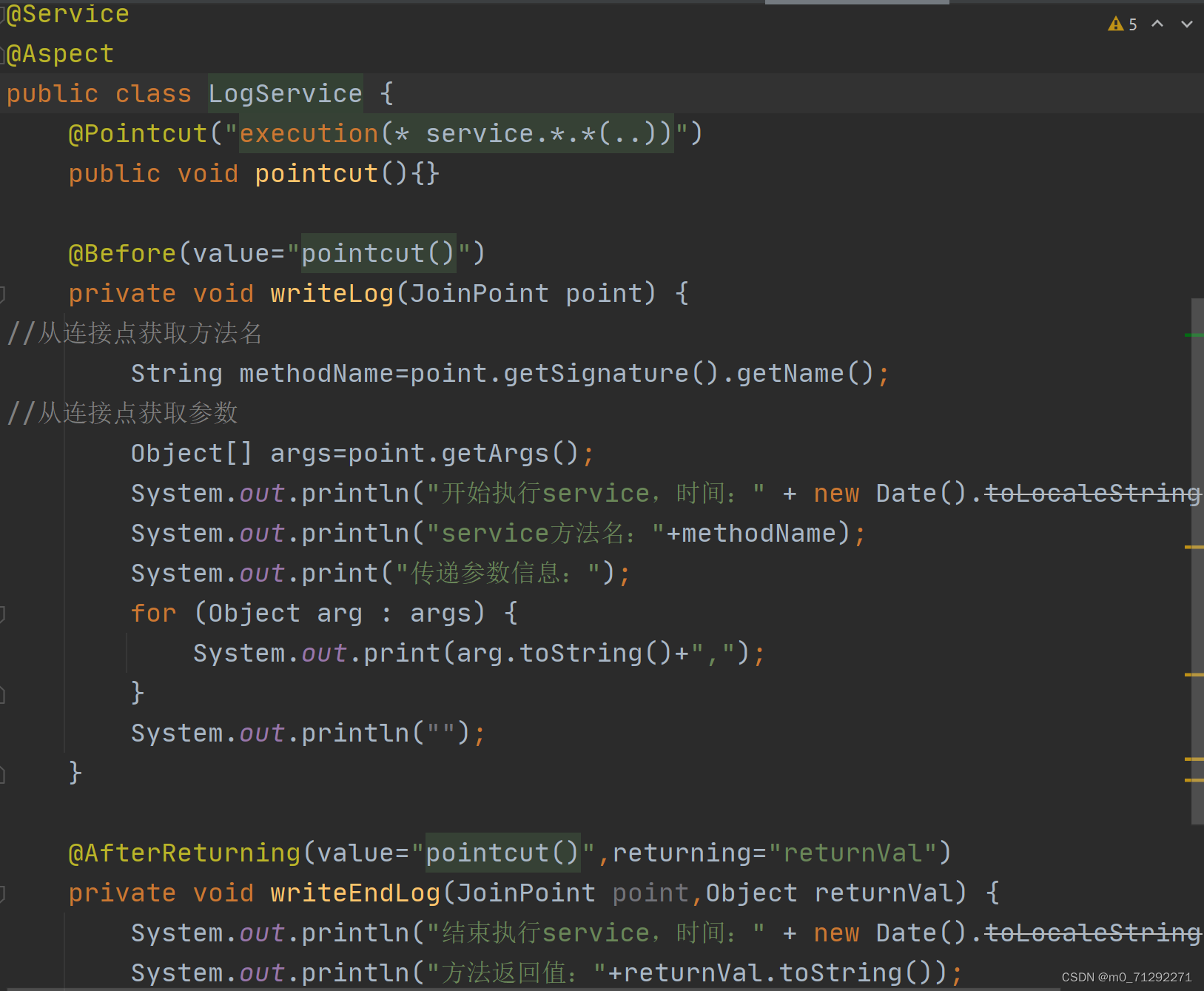
Task: Click the green stripe marker on scrollbar
Action: 1194,335
